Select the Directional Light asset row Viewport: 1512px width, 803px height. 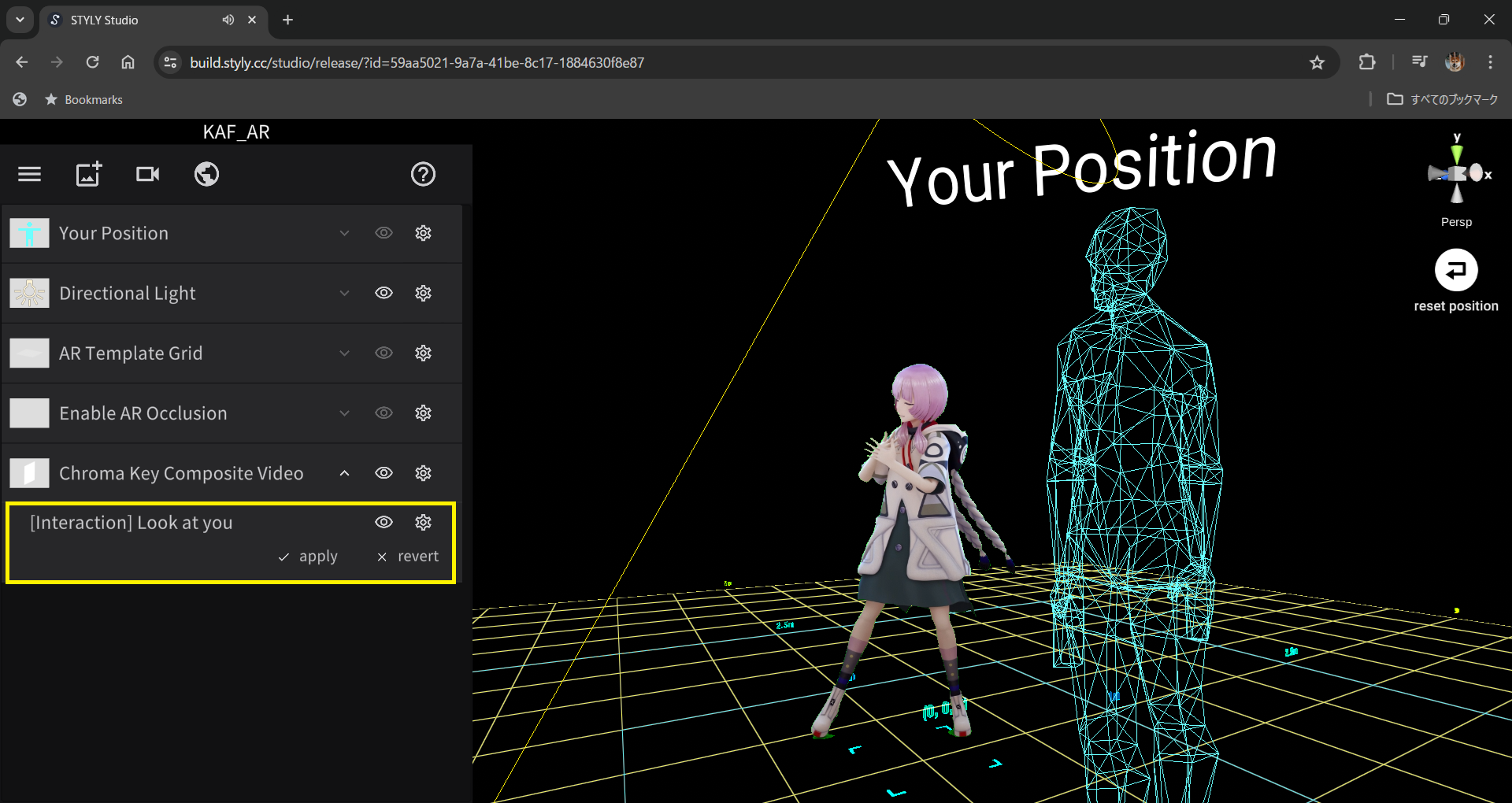pos(232,293)
